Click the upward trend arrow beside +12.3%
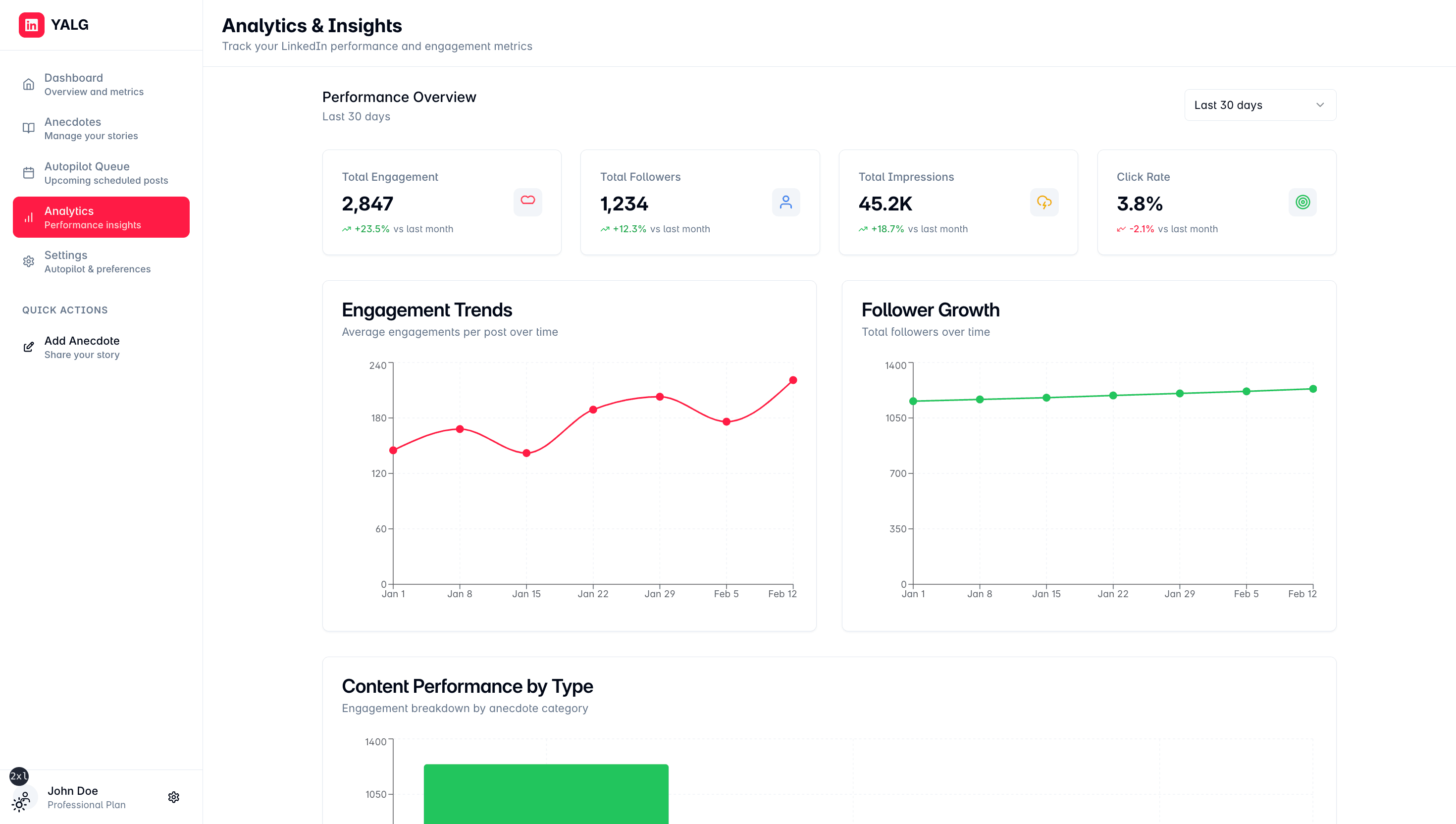 [x=605, y=229]
